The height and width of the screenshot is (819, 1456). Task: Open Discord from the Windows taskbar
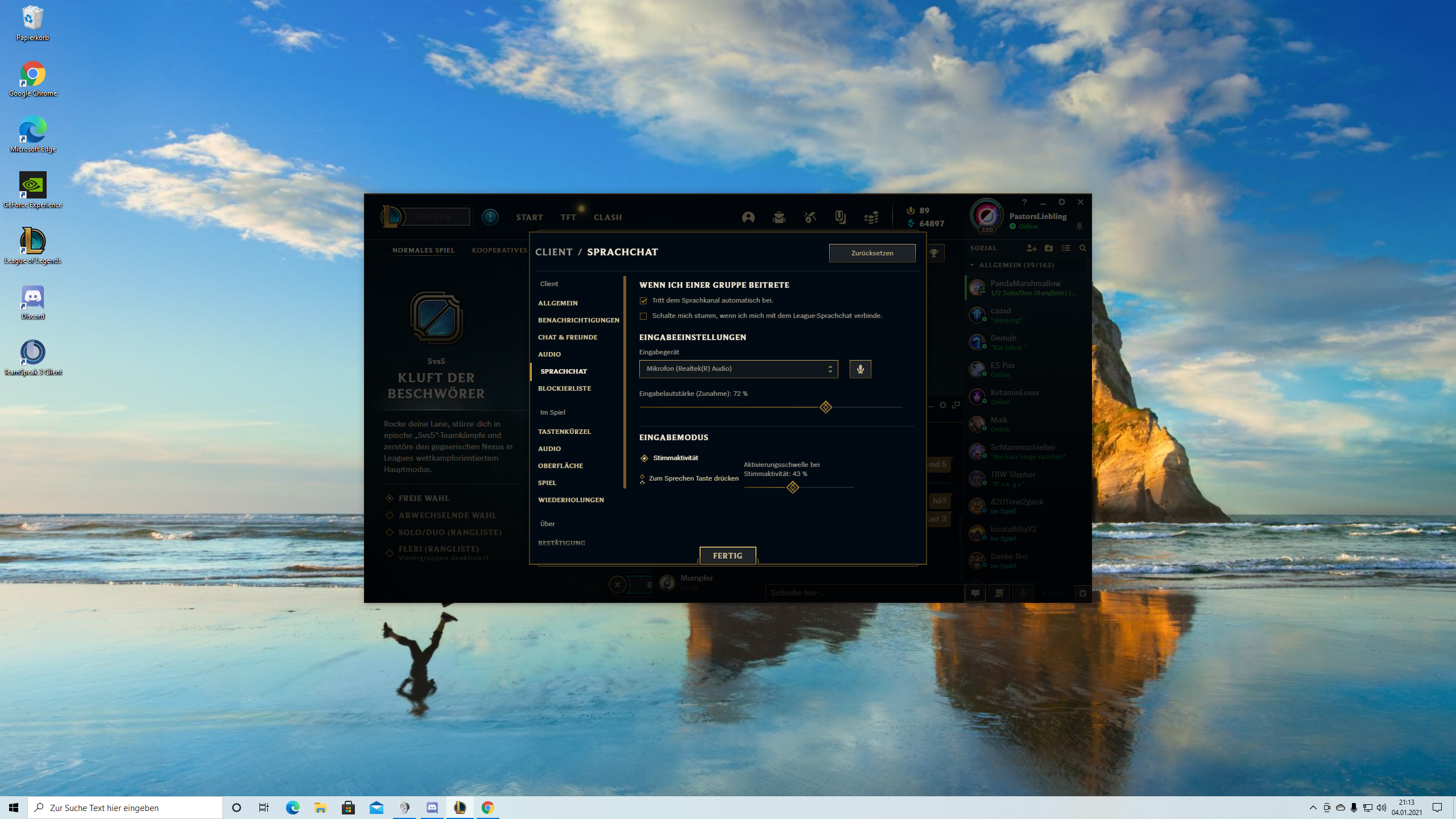(432, 808)
